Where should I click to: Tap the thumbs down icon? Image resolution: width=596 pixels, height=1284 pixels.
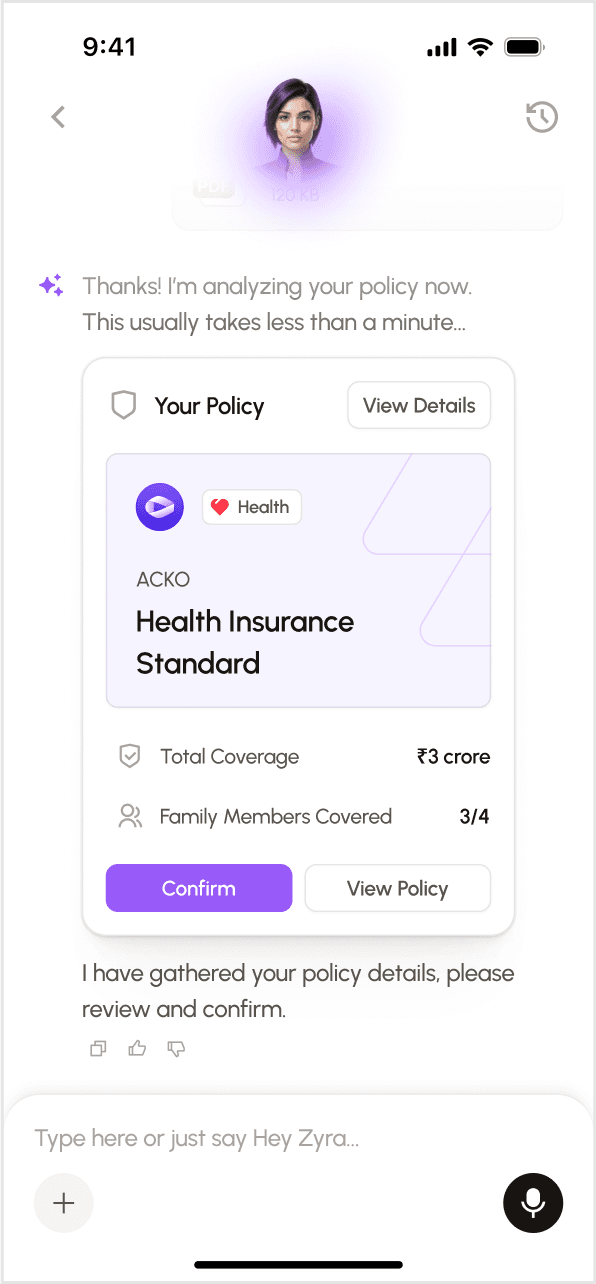point(176,1048)
